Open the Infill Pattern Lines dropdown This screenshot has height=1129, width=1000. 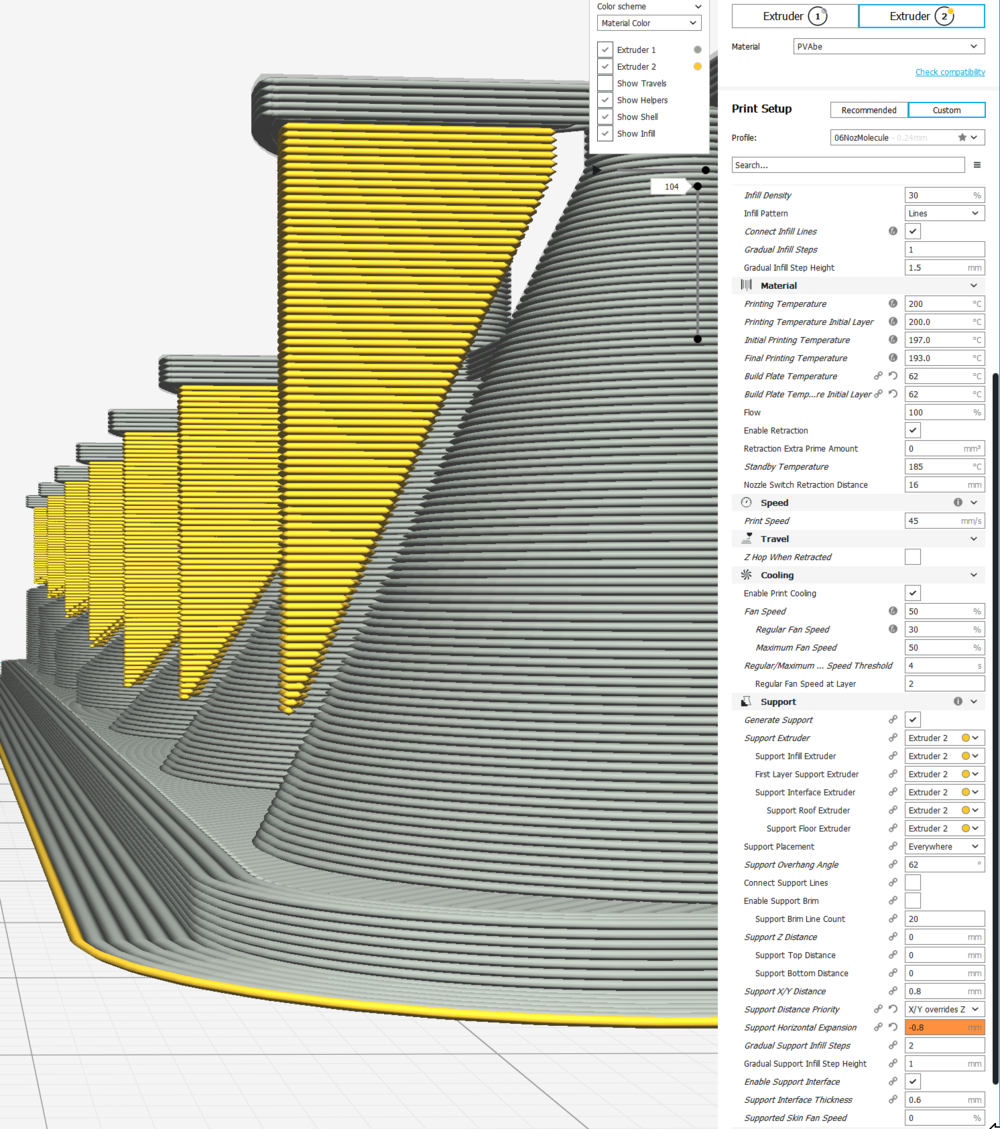coord(945,213)
